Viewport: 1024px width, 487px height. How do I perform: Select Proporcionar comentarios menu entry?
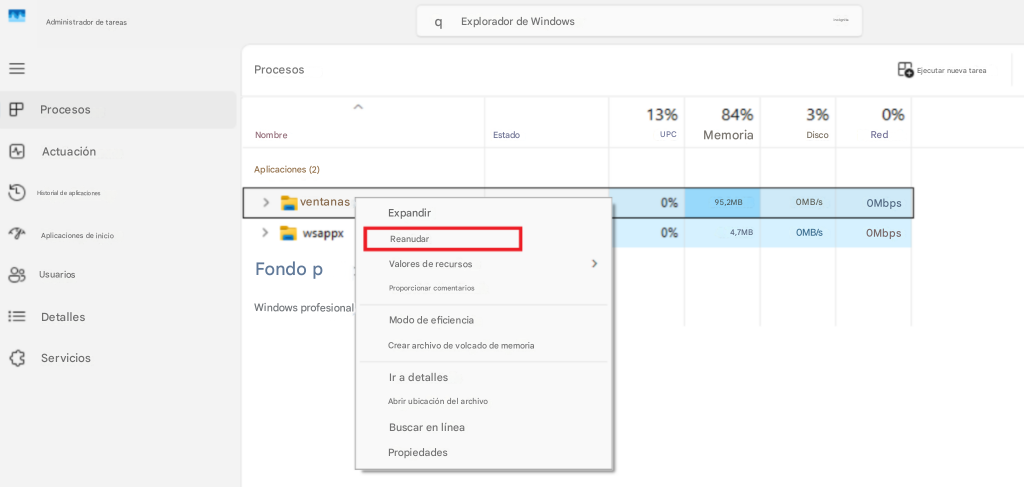[x=431, y=288]
